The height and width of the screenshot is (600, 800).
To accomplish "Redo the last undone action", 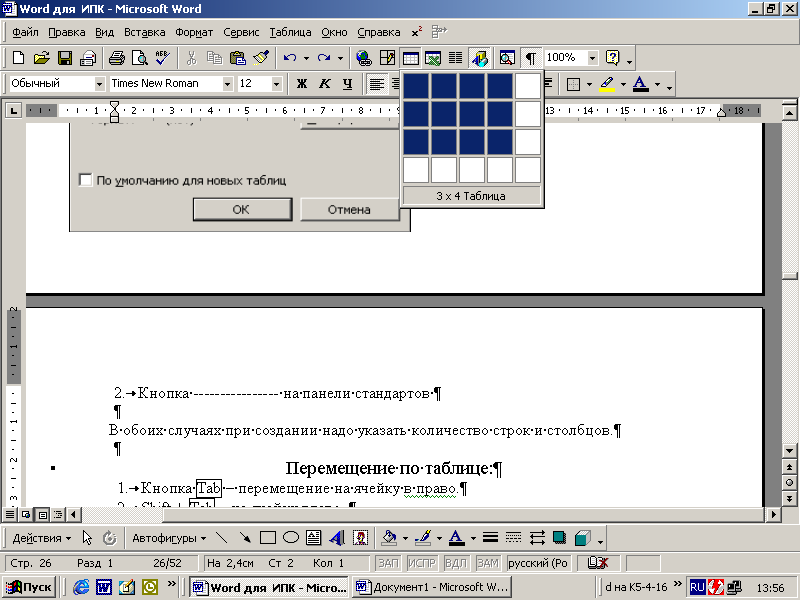I will click(x=324, y=58).
